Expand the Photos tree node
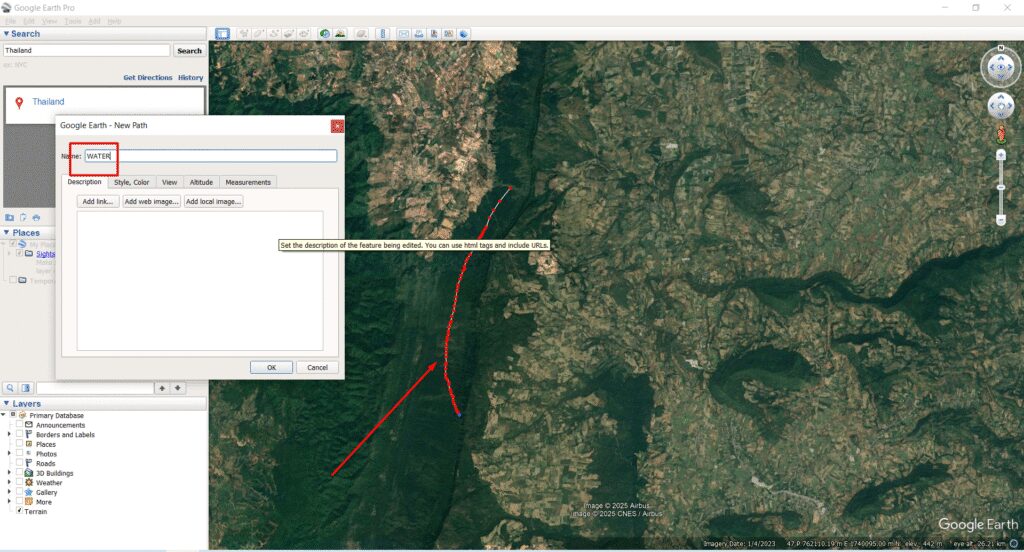The height and width of the screenshot is (552, 1024). [9, 453]
